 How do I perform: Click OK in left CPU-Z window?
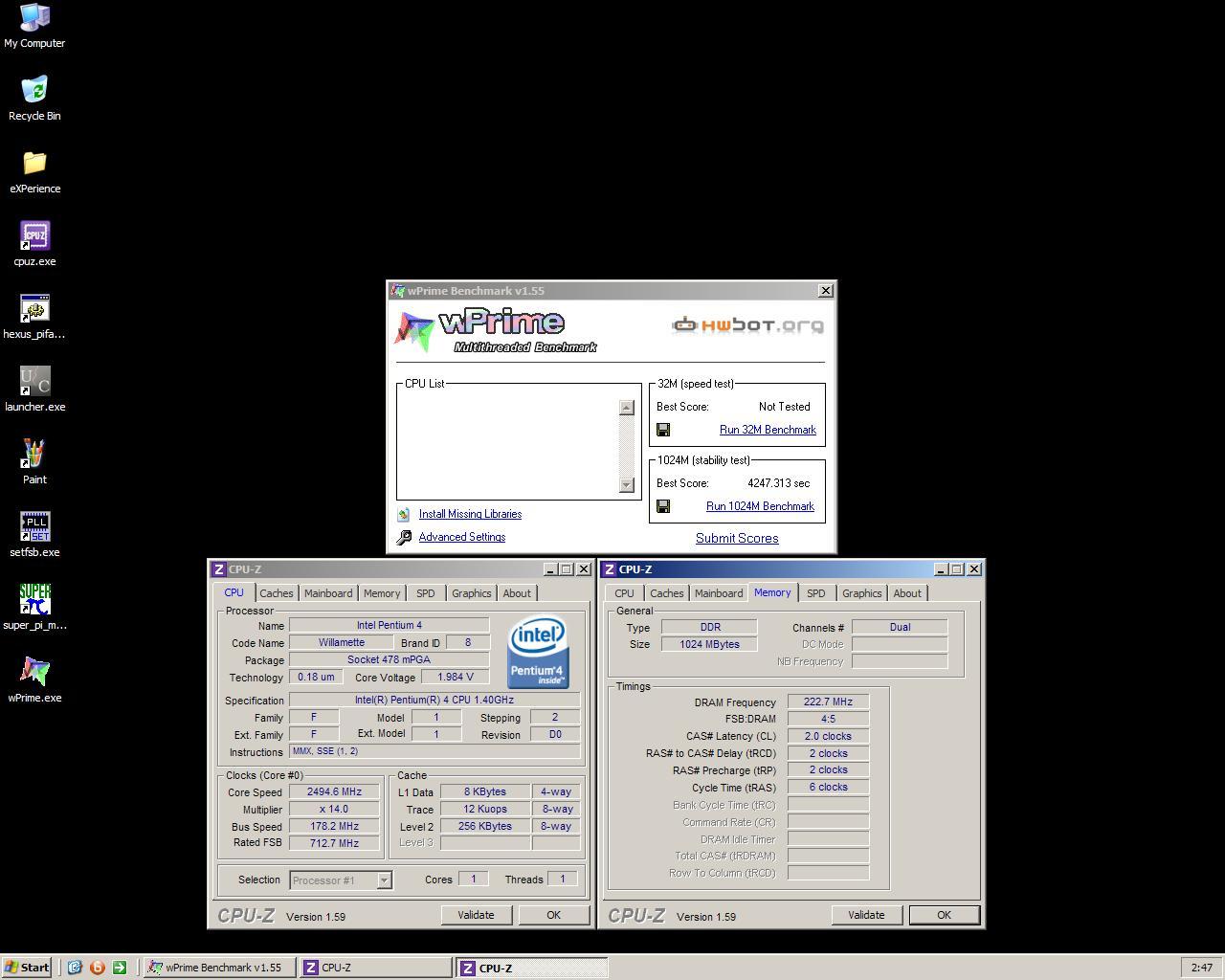click(x=553, y=915)
